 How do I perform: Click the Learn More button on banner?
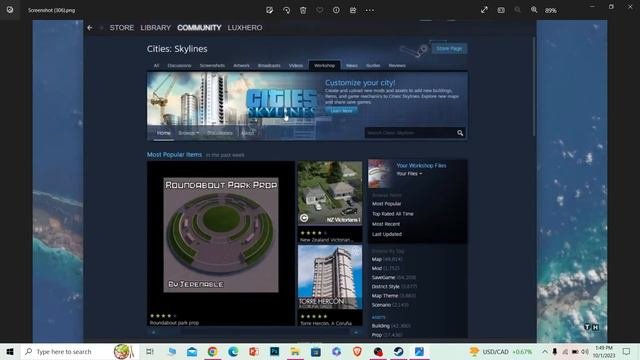click(x=342, y=111)
